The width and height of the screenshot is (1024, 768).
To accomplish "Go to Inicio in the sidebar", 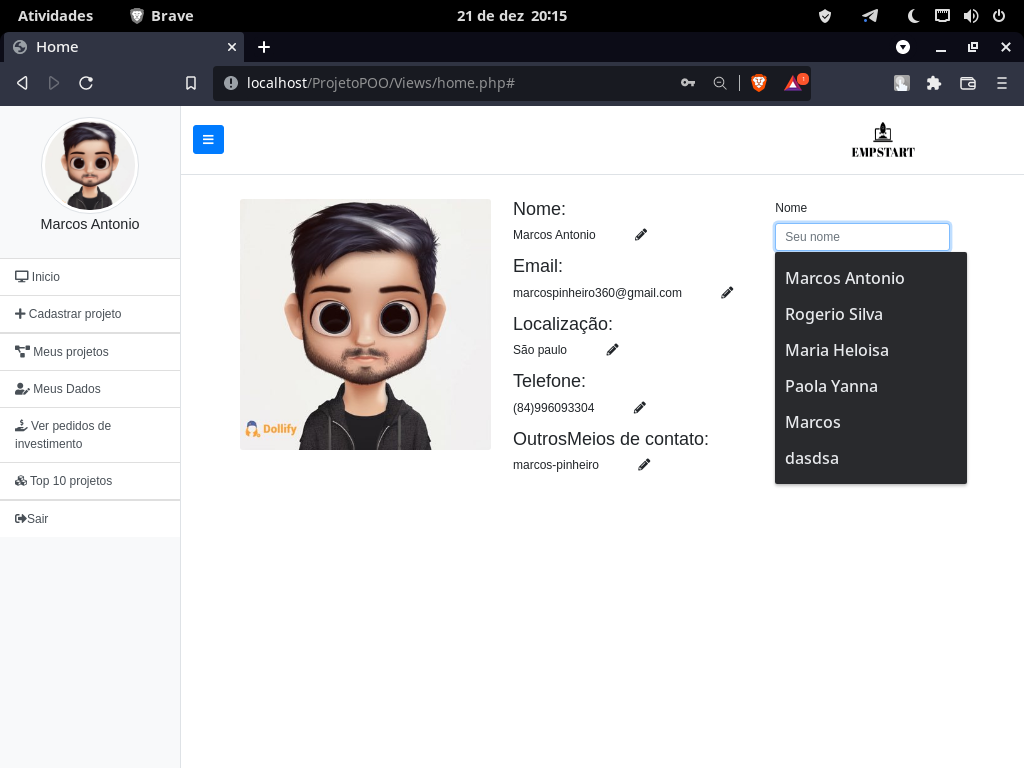I will [90, 277].
